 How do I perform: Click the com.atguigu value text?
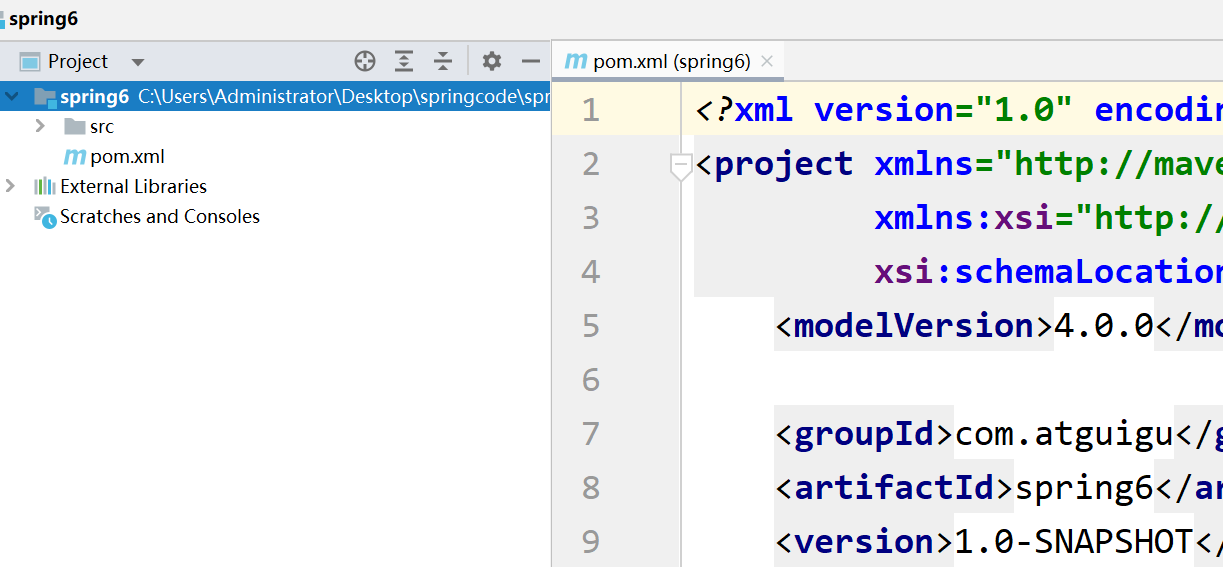(1063, 434)
